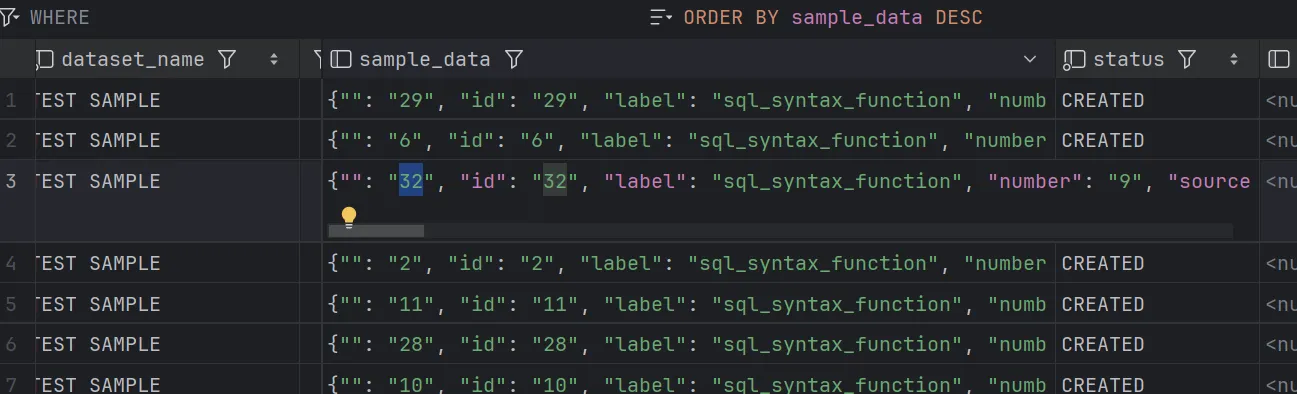The image size is (1297, 394).
Task: Select row number 6
Action: tap(11, 344)
